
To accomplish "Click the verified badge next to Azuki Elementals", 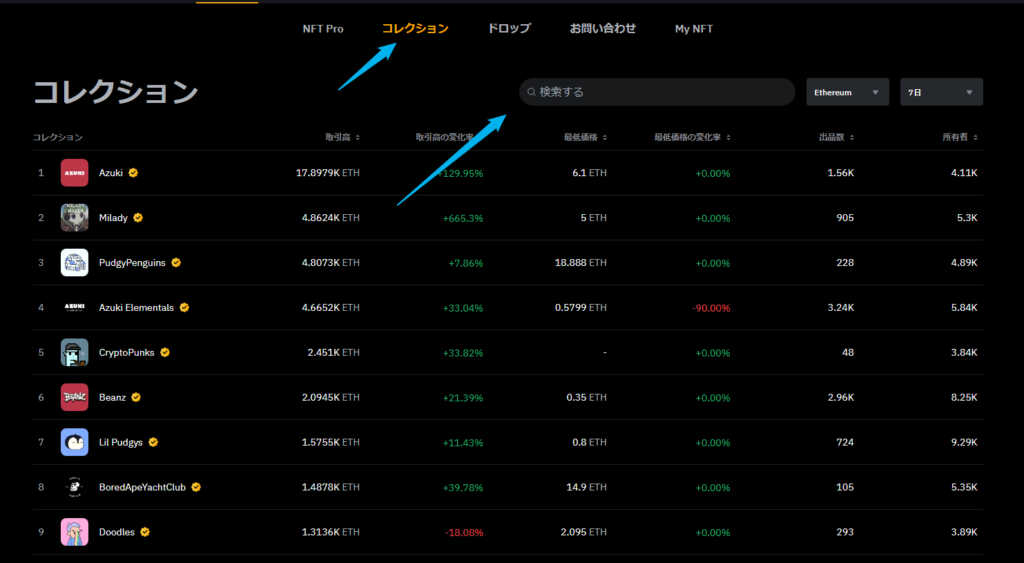I will pyautogui.click(x=184, y=308).
